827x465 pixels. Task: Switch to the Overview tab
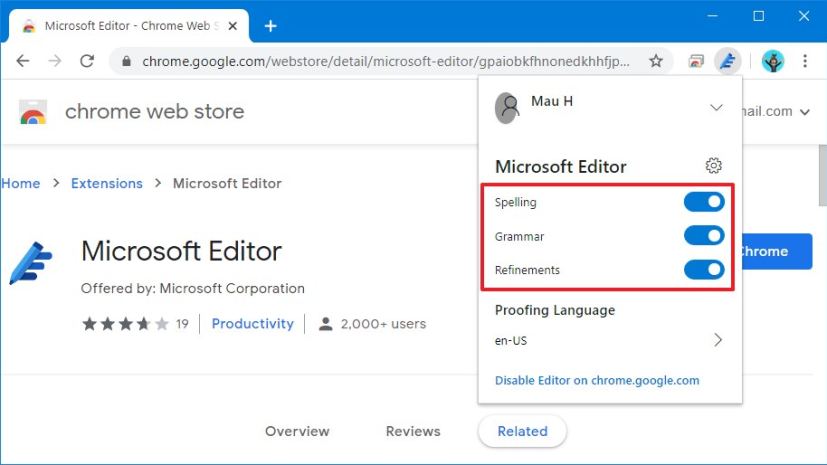[x=297, y=431]
